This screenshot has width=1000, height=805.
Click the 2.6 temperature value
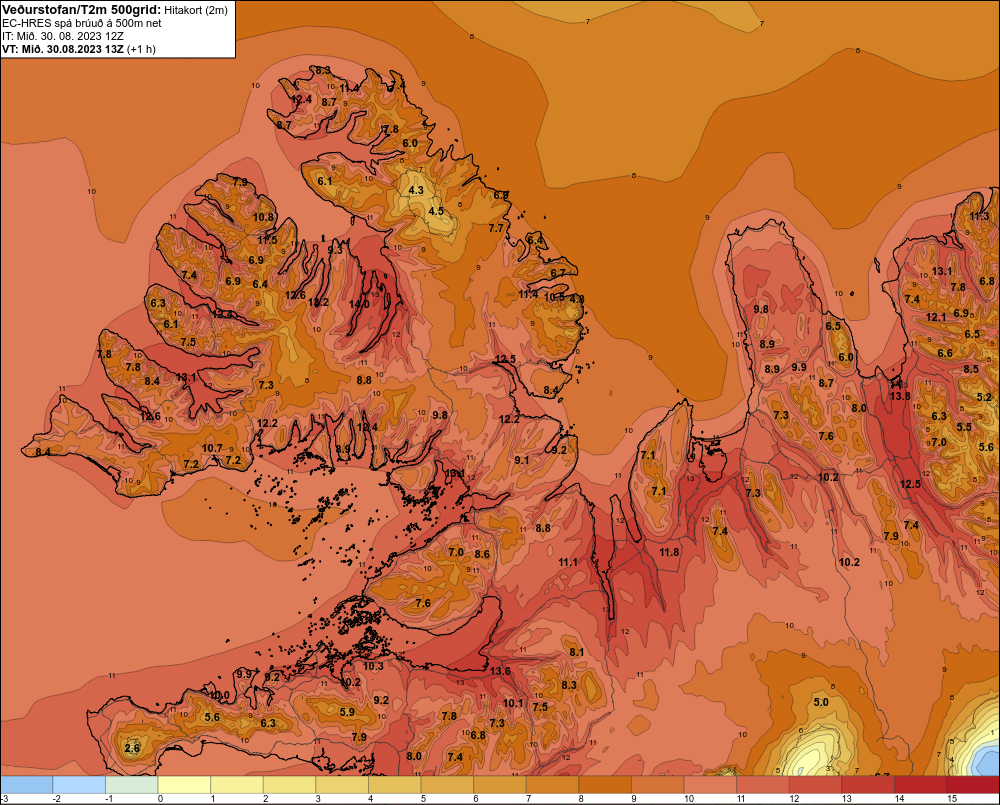click(132, 748)
